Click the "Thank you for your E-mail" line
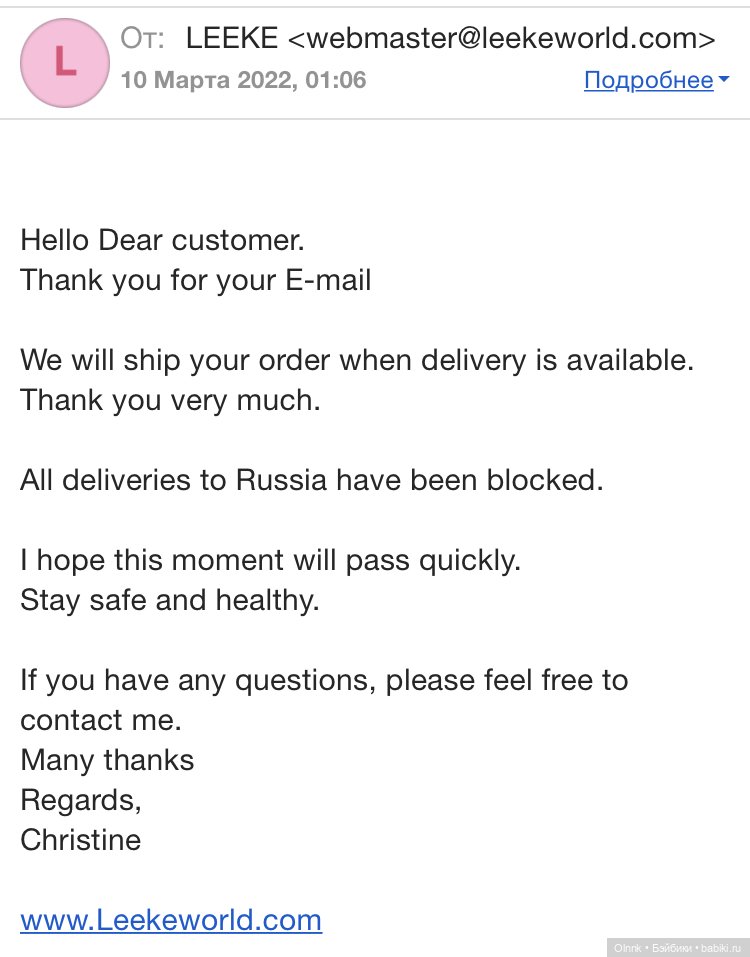 tap(196, 280)
